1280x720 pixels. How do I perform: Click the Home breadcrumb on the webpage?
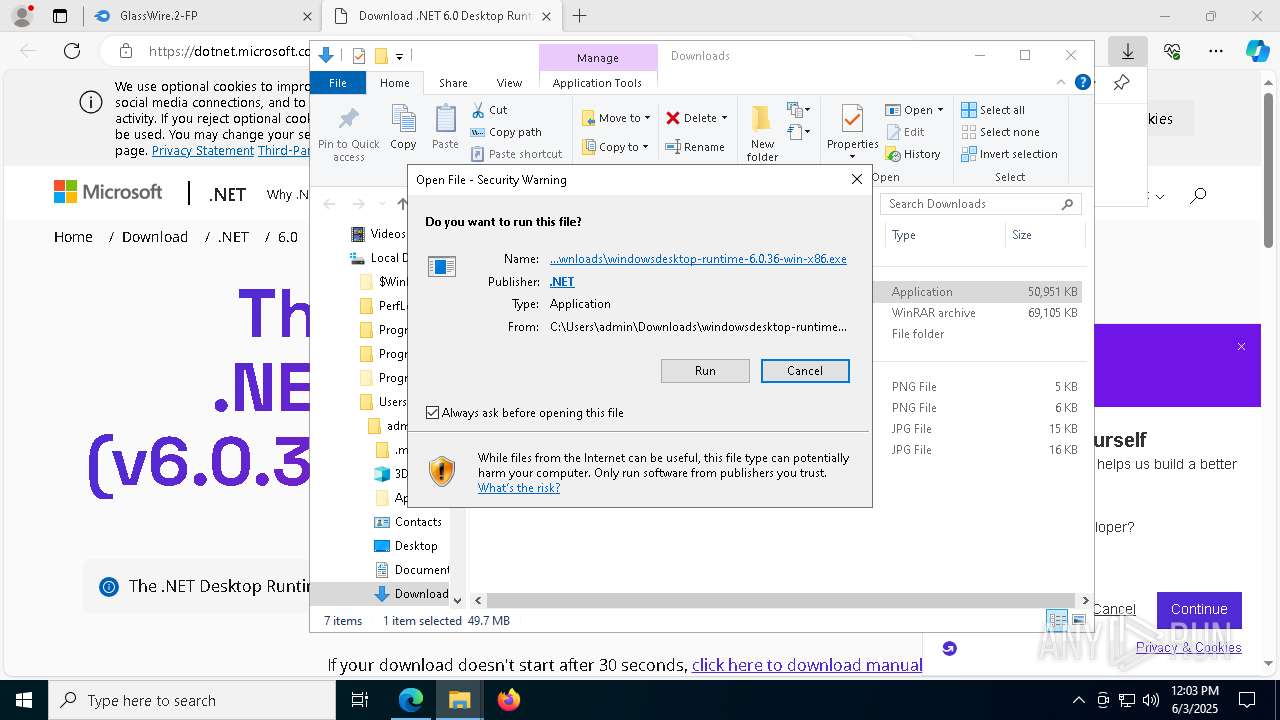pyautogui.click(x=73, y=237)
